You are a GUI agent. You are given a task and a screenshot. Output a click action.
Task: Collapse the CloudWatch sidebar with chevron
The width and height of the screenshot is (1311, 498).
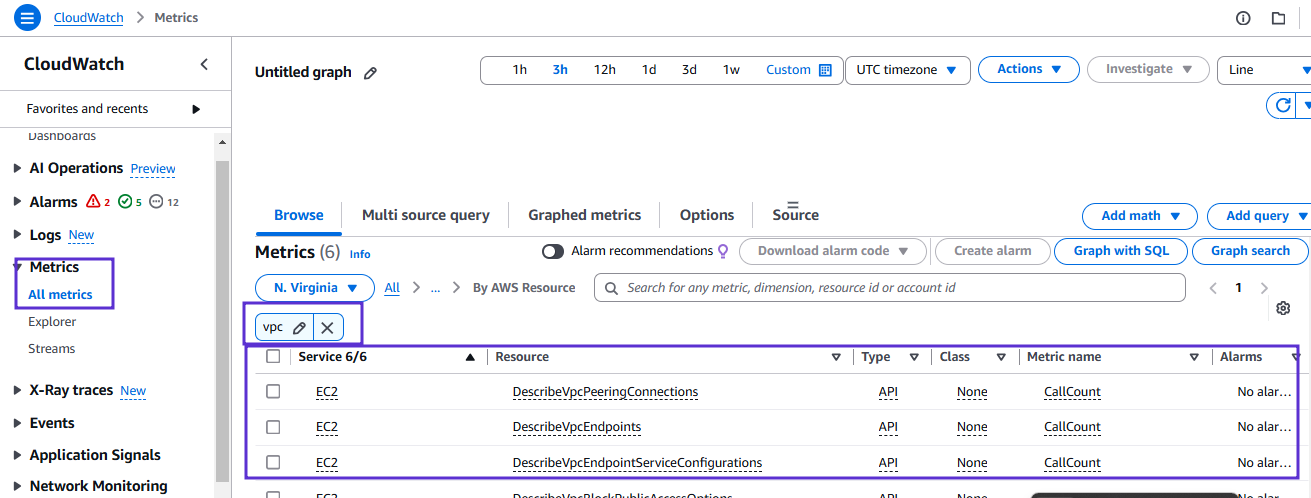[204, 64]
